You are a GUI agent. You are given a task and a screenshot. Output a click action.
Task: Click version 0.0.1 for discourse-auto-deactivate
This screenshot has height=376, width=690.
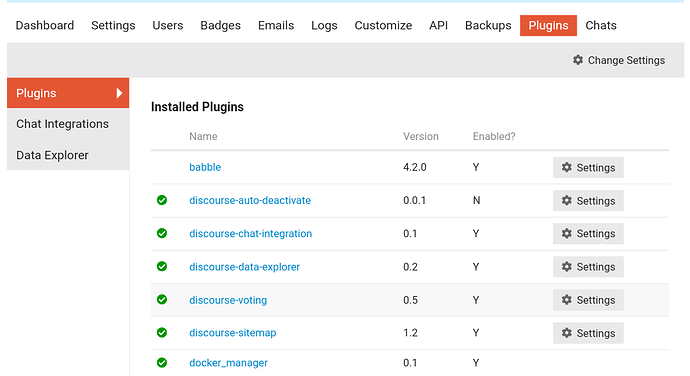click(415, 200)
